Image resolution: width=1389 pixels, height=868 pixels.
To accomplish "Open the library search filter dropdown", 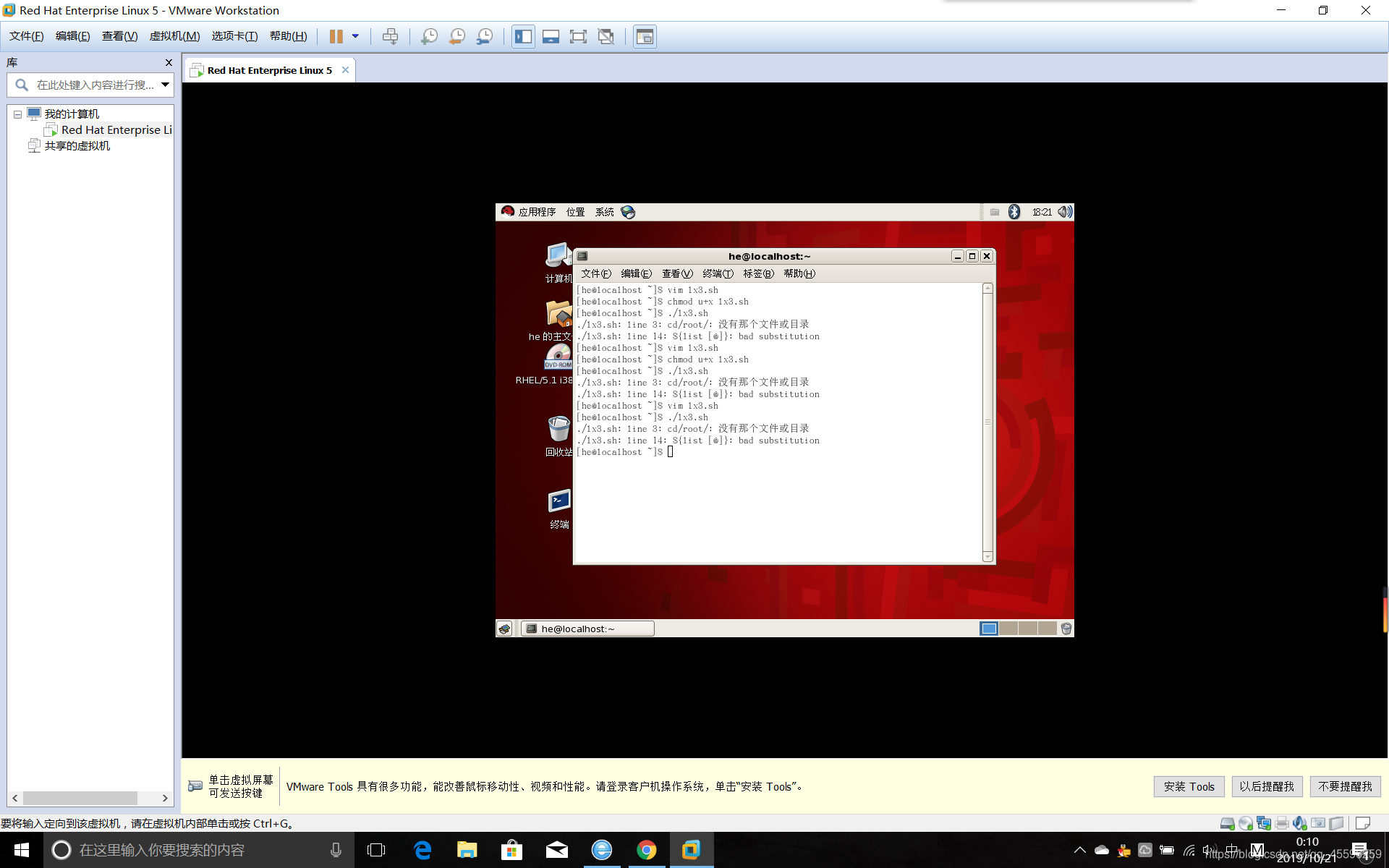I will point(166,85).
